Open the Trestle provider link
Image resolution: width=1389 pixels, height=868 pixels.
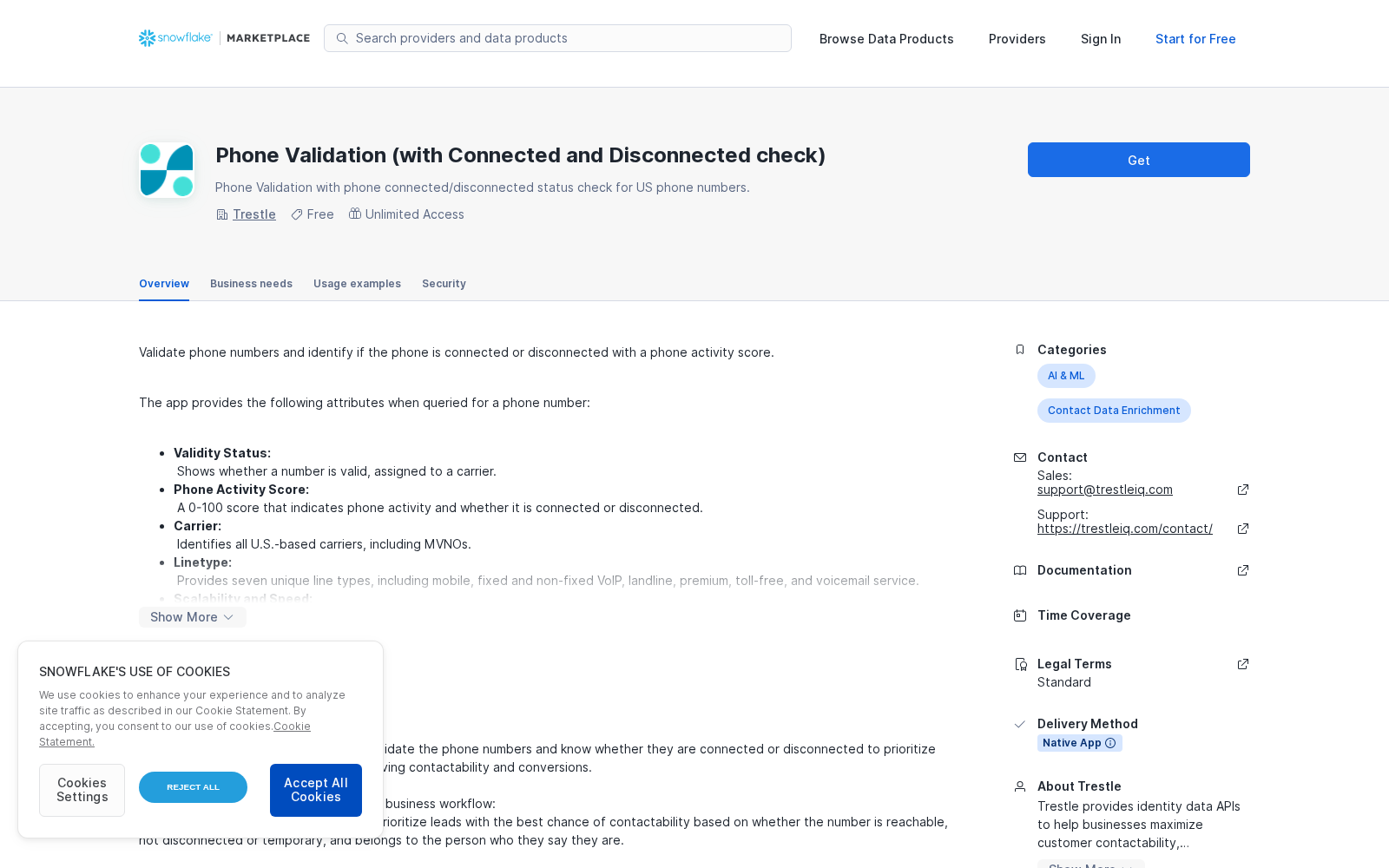[x=254, y=214]
